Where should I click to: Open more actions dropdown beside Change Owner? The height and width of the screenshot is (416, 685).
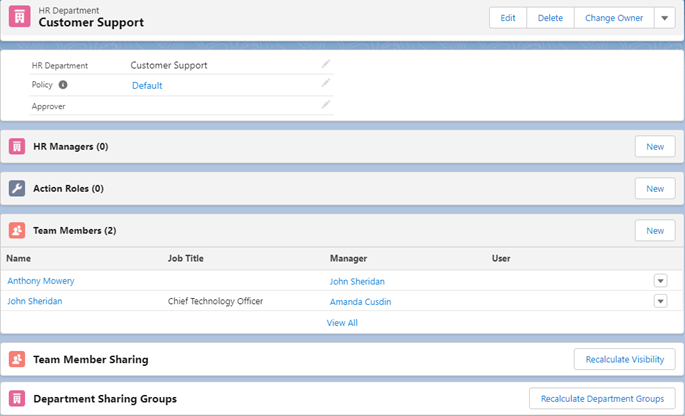point(665,18)
